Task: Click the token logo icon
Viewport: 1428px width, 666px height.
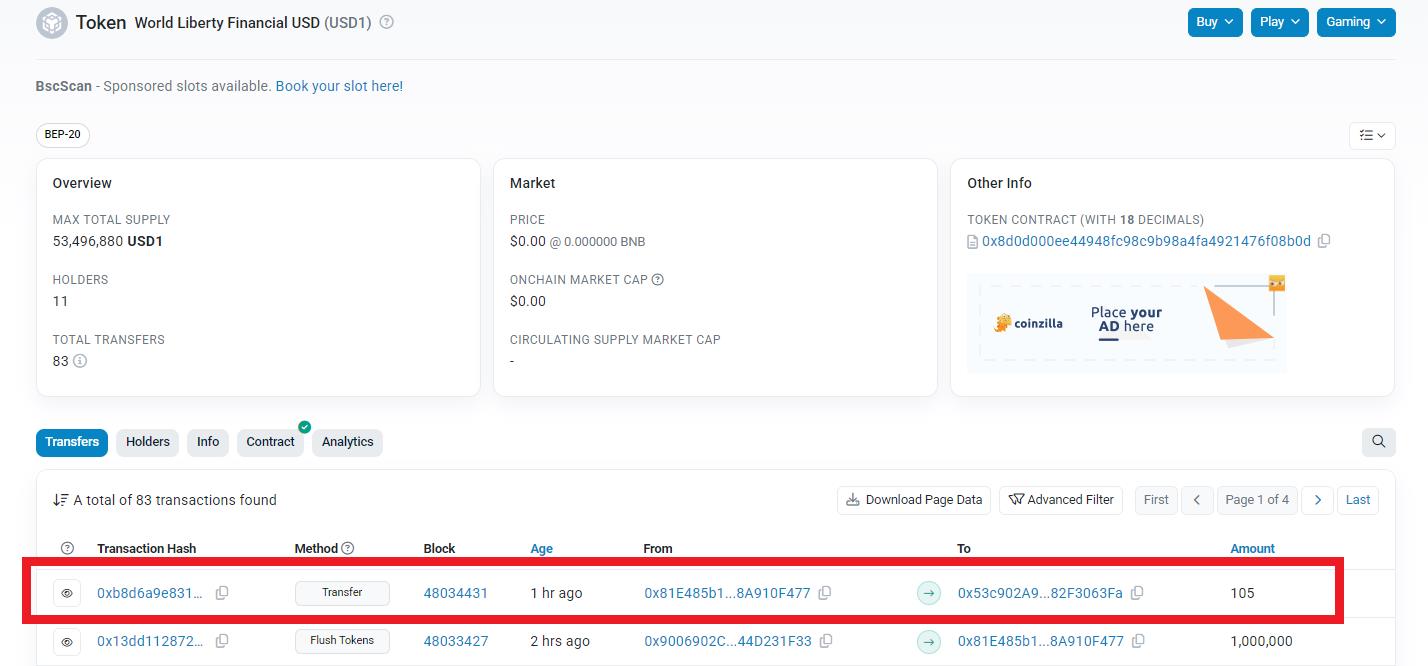Action: [x=52, y=22]
